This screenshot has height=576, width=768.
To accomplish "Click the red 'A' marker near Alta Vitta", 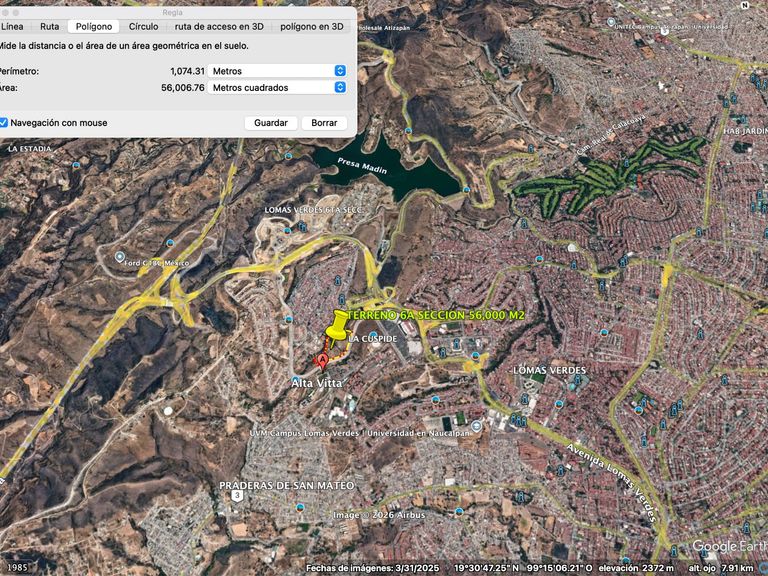I will (322, 360).
